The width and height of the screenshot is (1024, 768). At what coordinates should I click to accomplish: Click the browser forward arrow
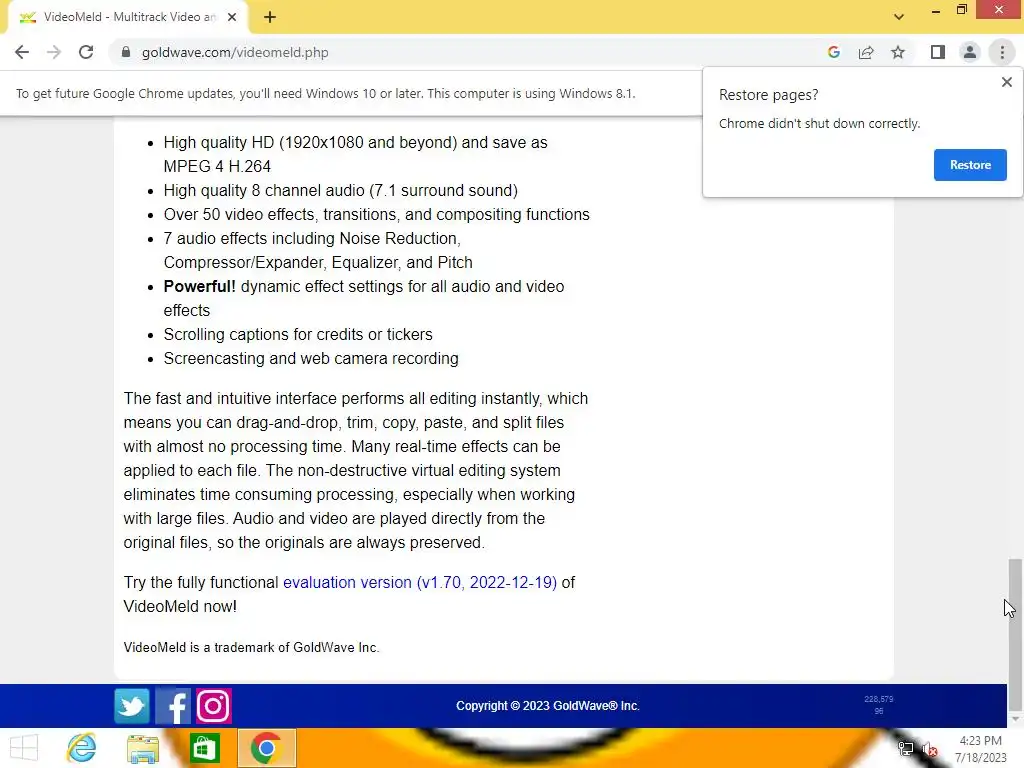coord(54,52)
